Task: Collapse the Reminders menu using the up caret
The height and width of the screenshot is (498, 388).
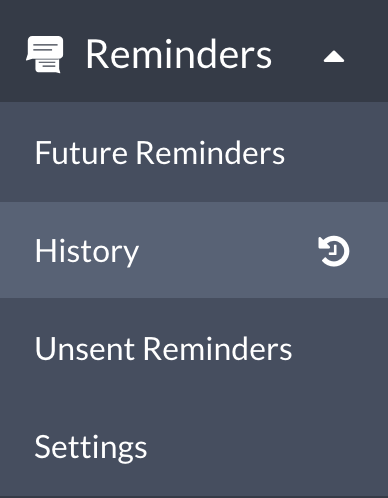Action: 334,57
